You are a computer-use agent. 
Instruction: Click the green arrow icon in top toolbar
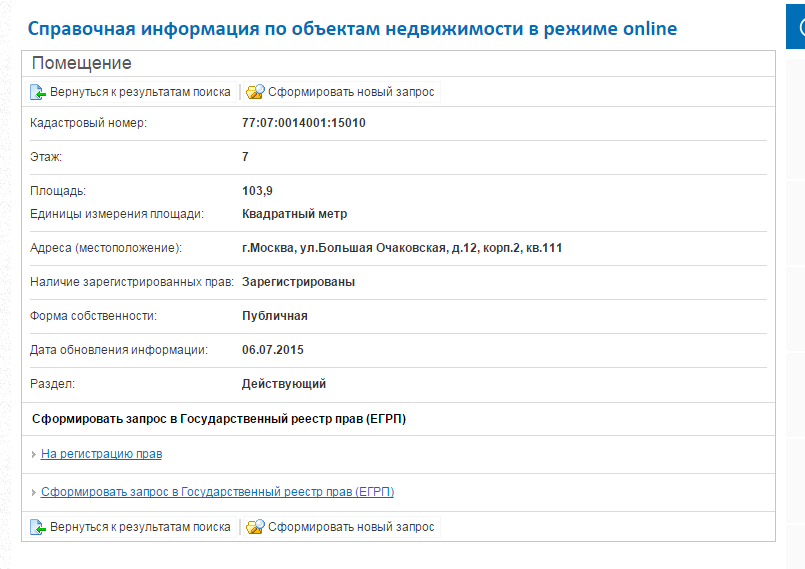38,92
